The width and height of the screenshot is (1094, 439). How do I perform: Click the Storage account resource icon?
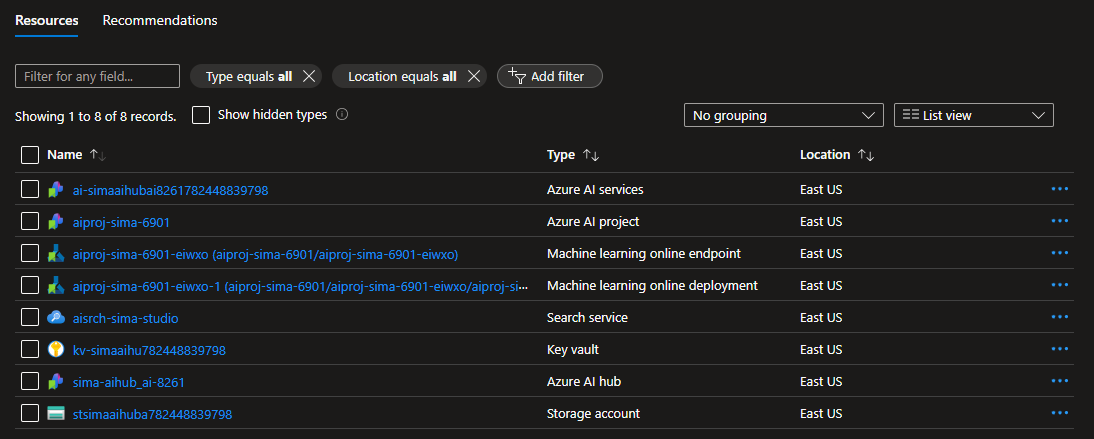pos(56,414)
